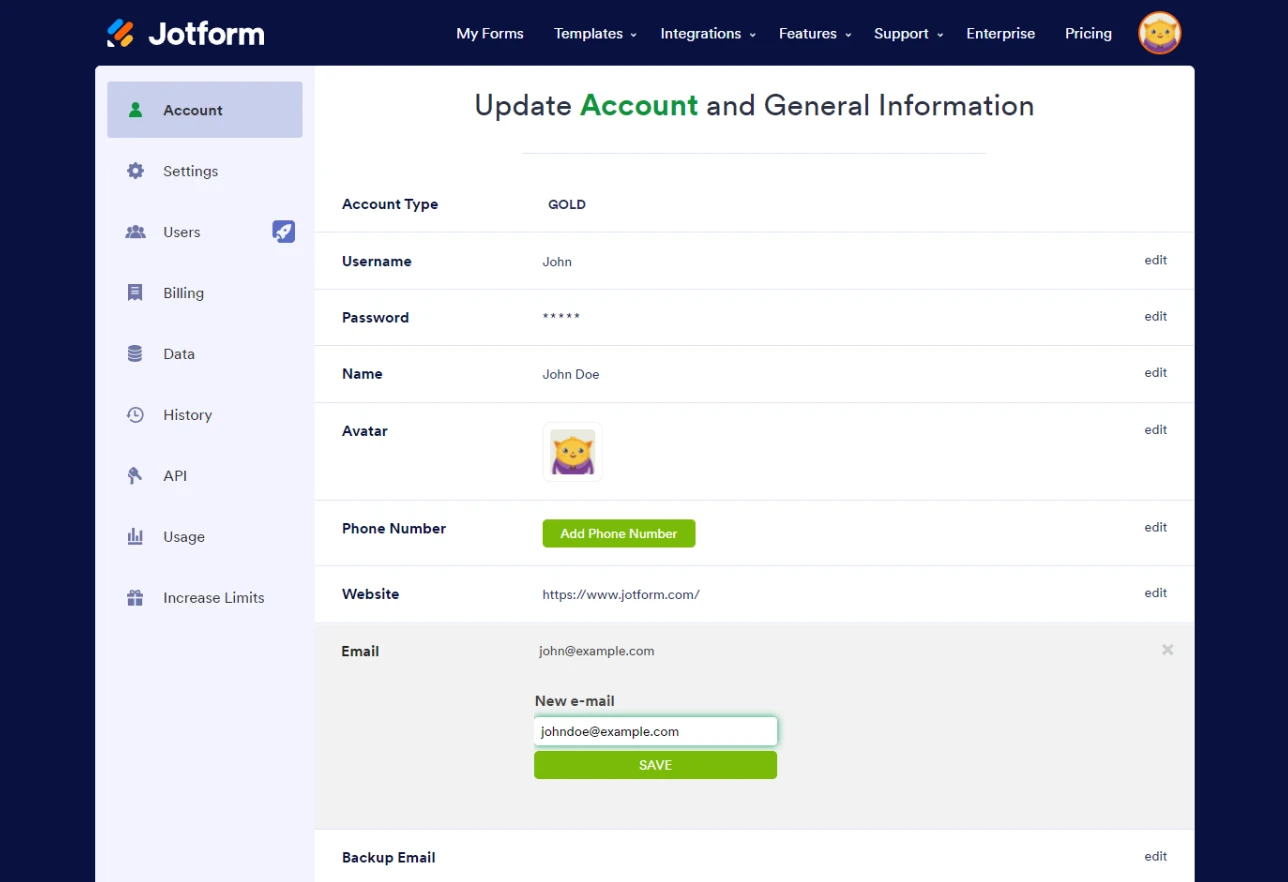This screenshot has height=882, width=1288.
Task: Go to My Forms in top menu
Action: tap(490, 34)
